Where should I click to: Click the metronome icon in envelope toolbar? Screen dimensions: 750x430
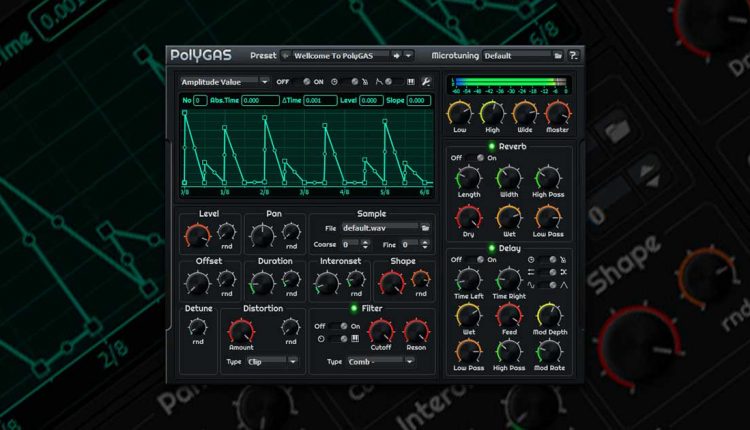pyautogui.click(x=365, y=82)
